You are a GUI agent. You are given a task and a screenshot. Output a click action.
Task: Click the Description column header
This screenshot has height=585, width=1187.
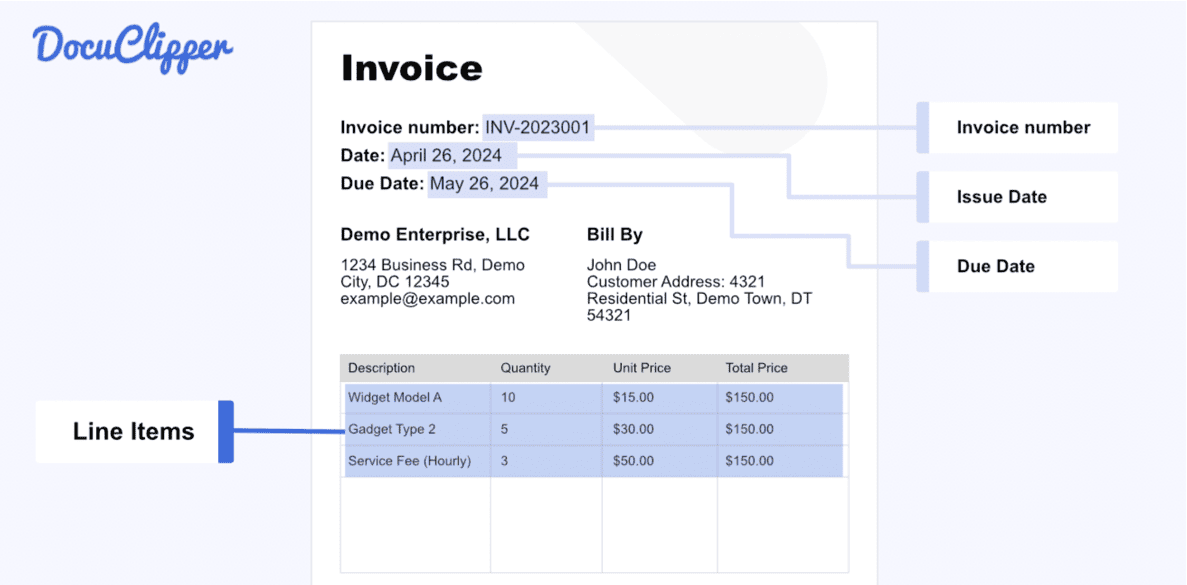[381, 368]
